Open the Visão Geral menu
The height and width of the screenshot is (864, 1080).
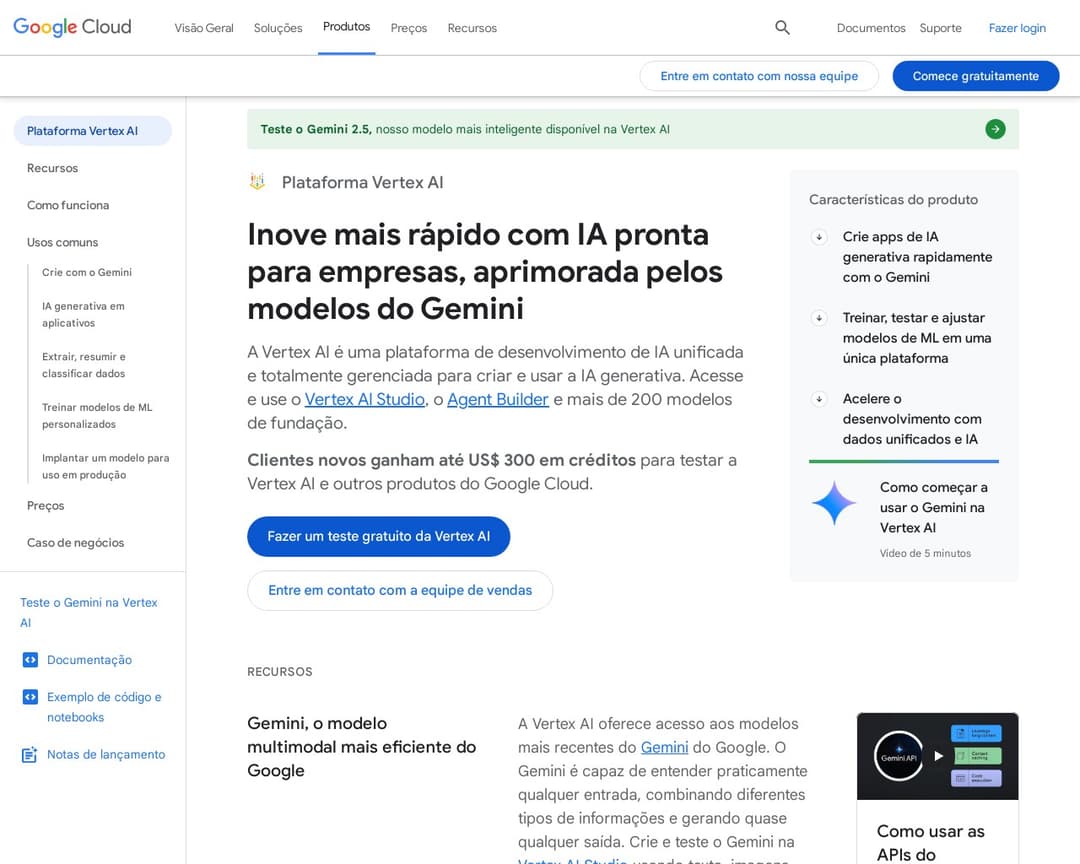[x=204, y=28]
